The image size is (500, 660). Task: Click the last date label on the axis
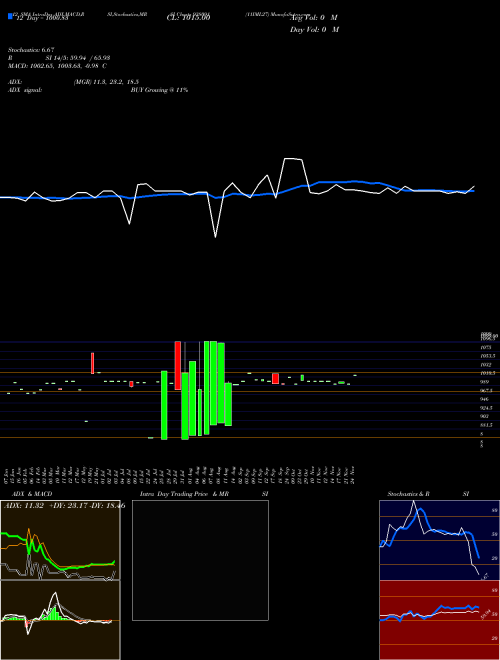[352, 475]
